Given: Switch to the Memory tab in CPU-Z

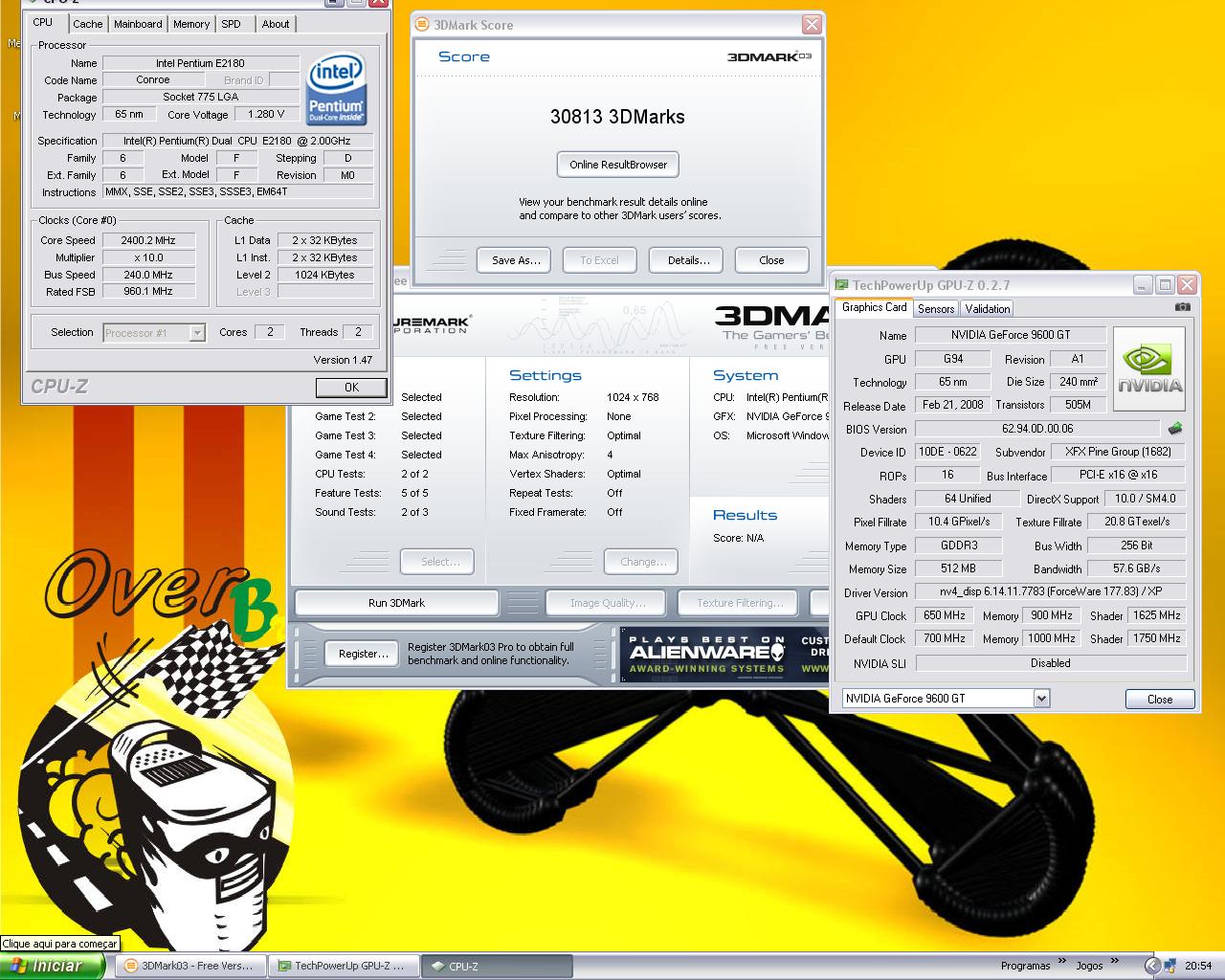Looking at the screenshot, I should [191, 24].
